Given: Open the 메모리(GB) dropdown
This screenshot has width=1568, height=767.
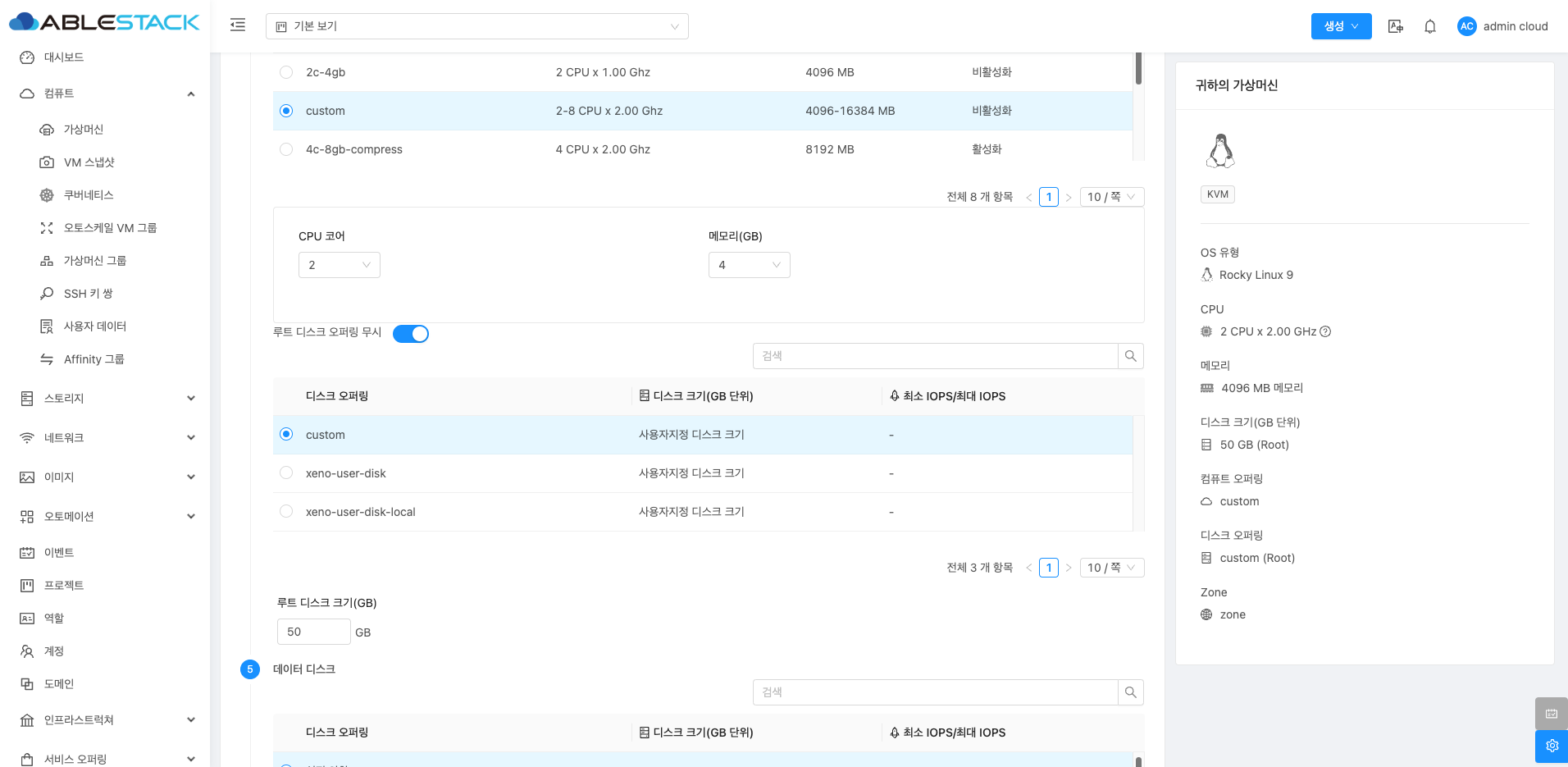Looking at the screenshot, I should click(749, 265).
